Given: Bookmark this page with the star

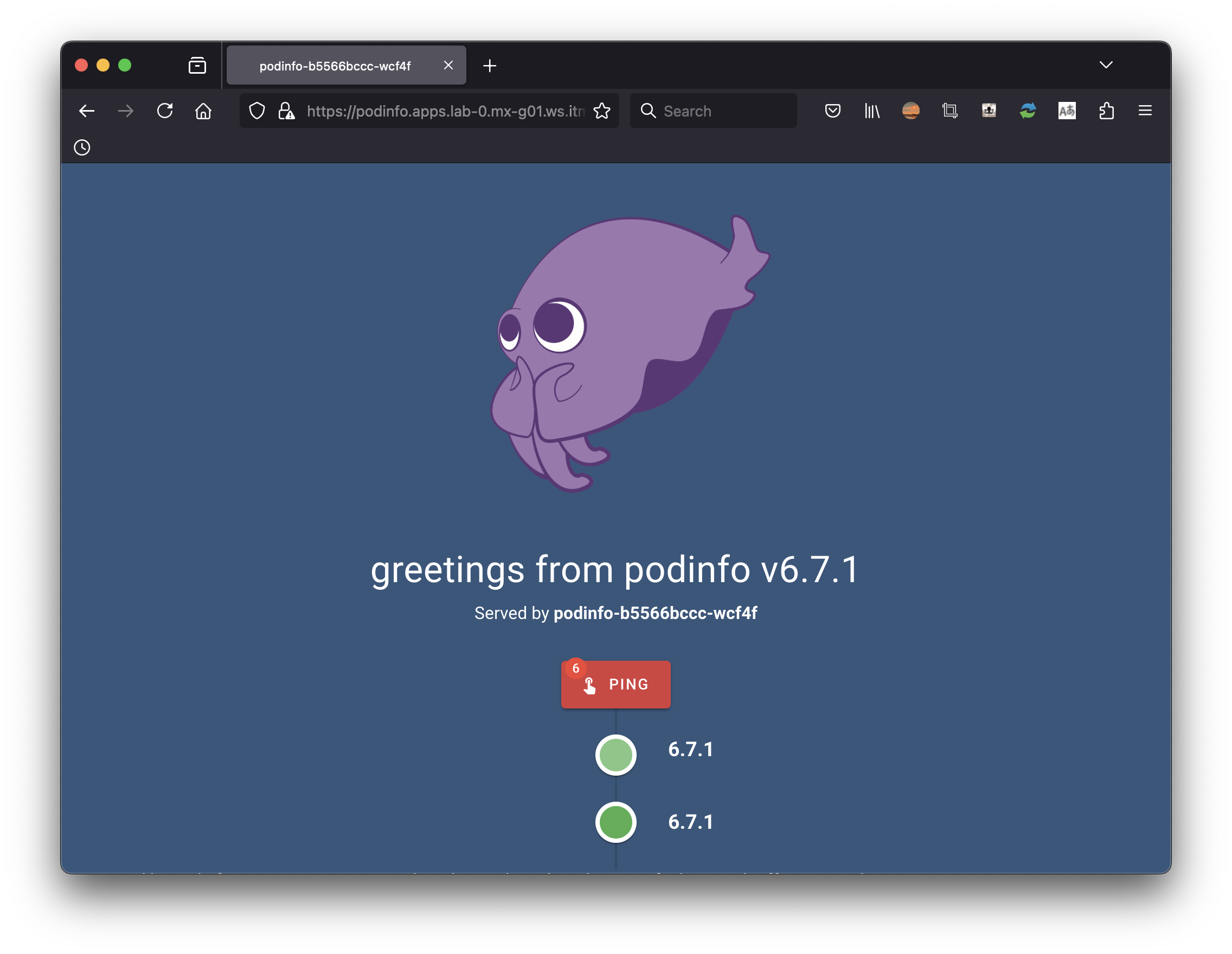Looking at the screenshot, I should (x=602, y=111).
